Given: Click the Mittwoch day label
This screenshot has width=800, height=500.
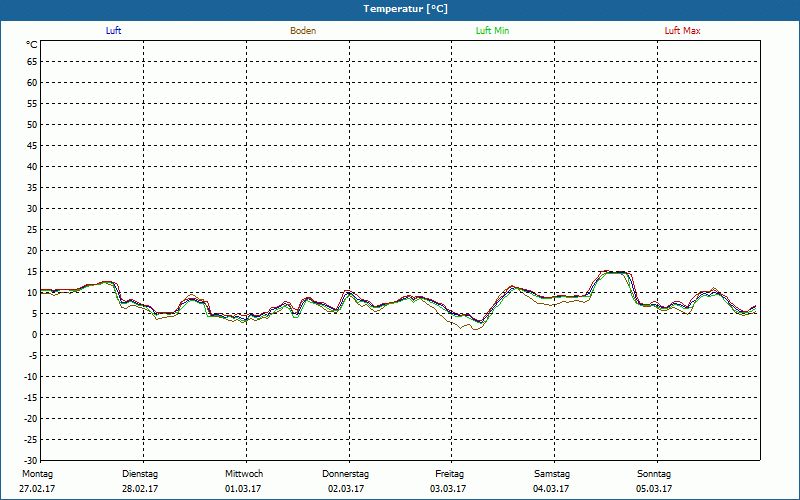Looking at the screenshot, I should [244, 474].
